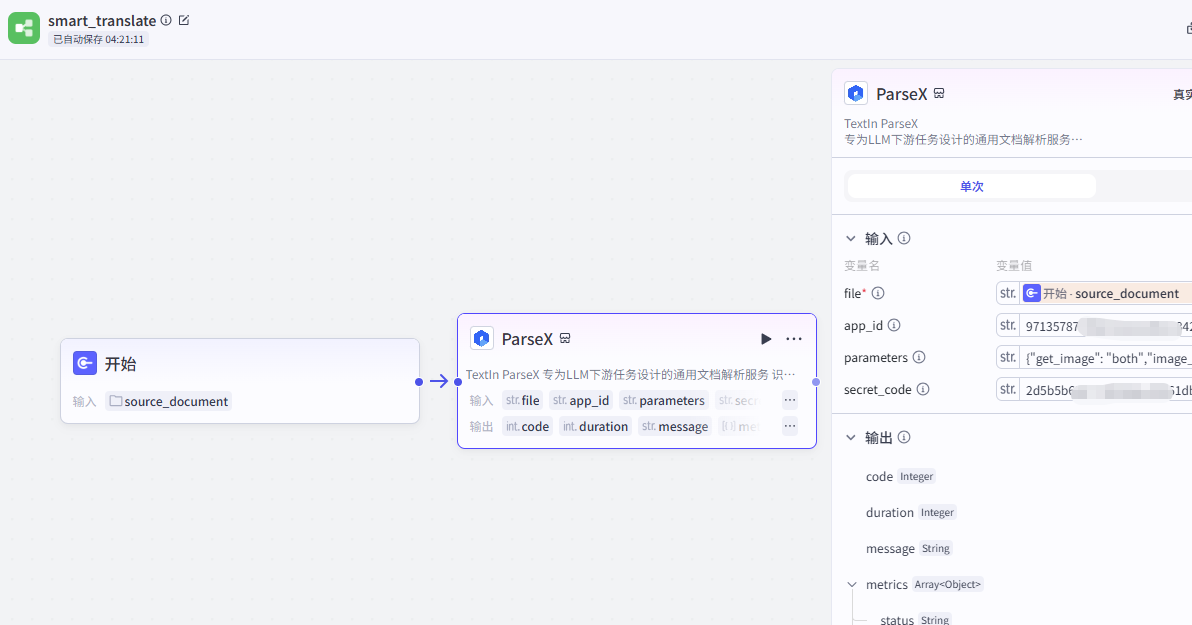Collapse the 输入 section
Viewport: 1192px width, 625px height.
(851, 238)
